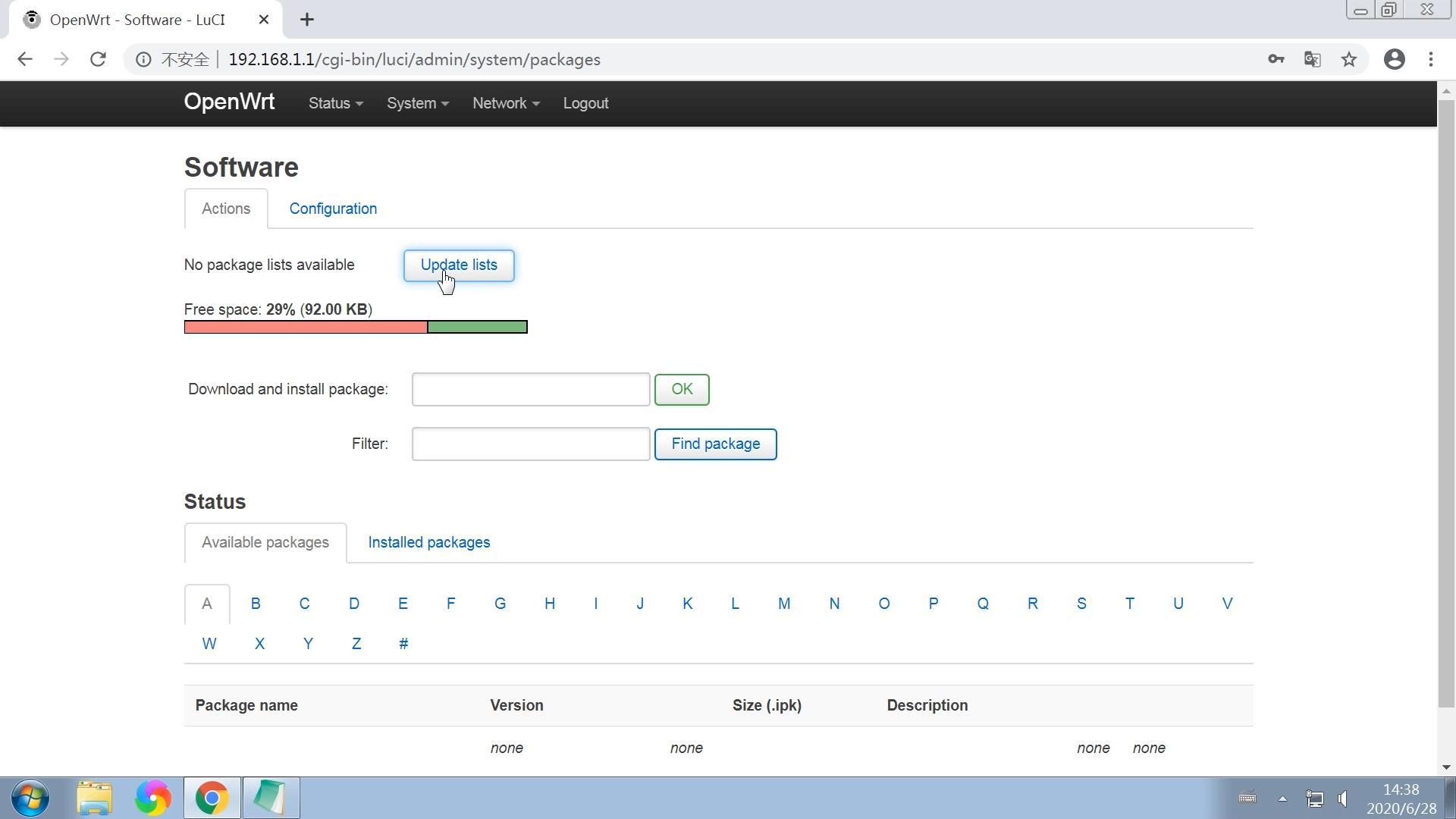This screenshot has height=819, width=1456.
Task: Switch to Installed packages tab
Action: tap(429, 542)
